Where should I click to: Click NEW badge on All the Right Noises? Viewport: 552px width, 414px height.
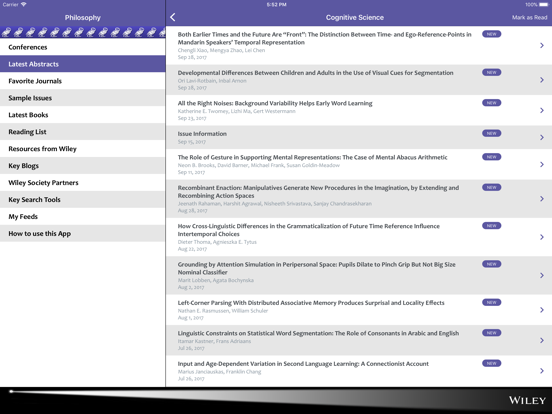point(491,103)
